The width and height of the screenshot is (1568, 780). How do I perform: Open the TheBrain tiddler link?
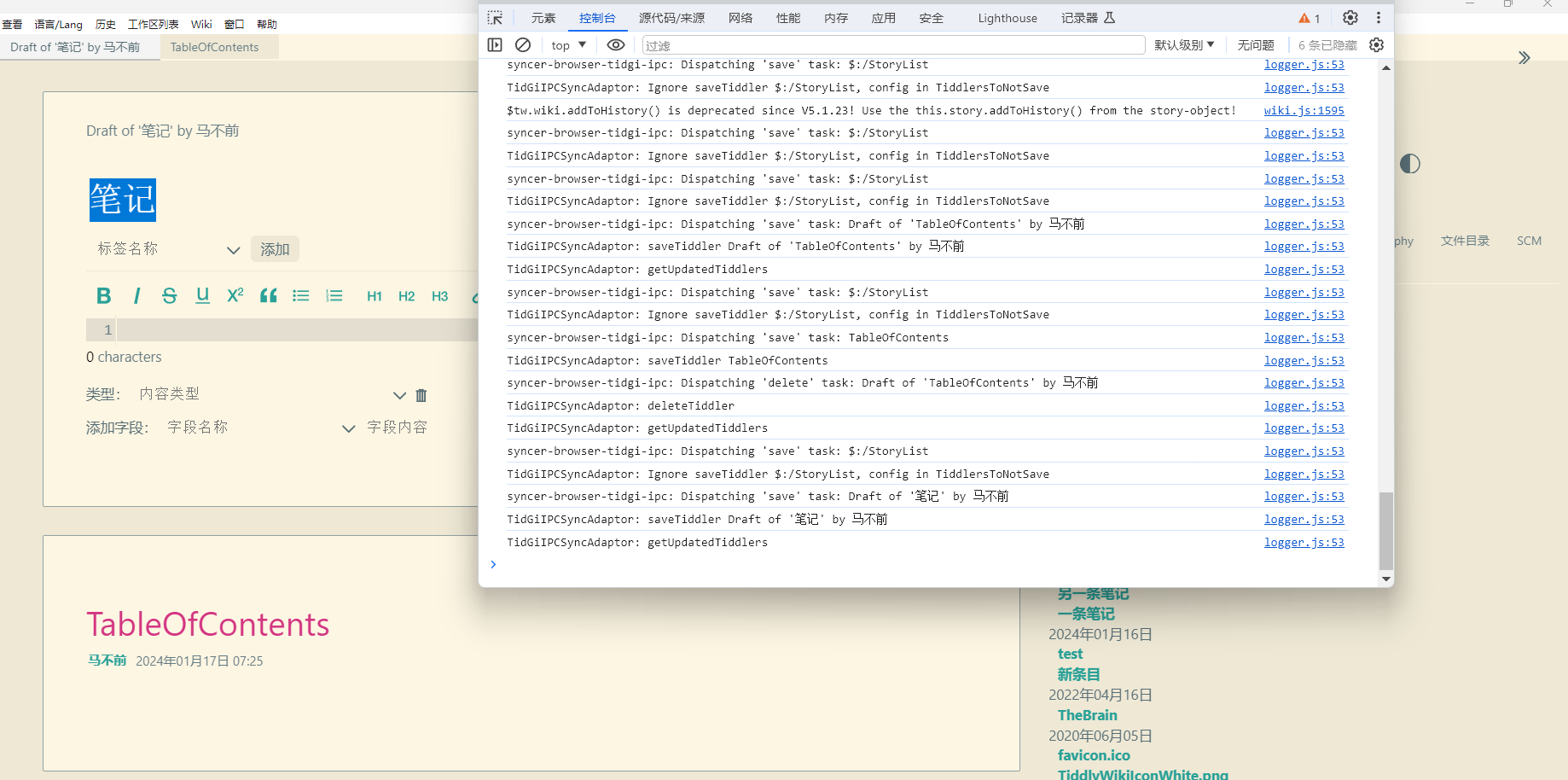tap(1088, 715)
